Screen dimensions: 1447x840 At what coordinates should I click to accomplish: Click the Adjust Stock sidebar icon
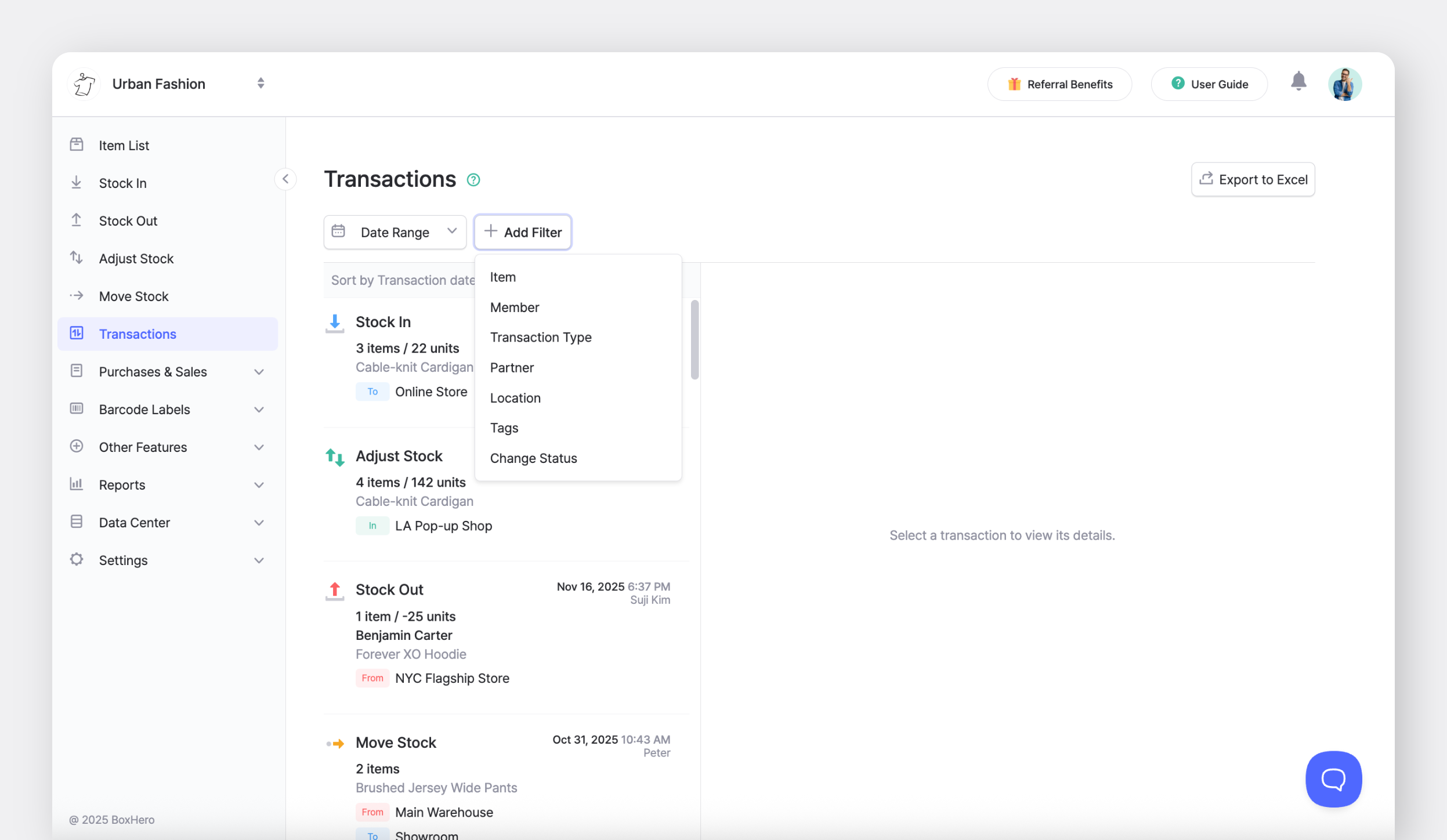[x=77, y=258]
